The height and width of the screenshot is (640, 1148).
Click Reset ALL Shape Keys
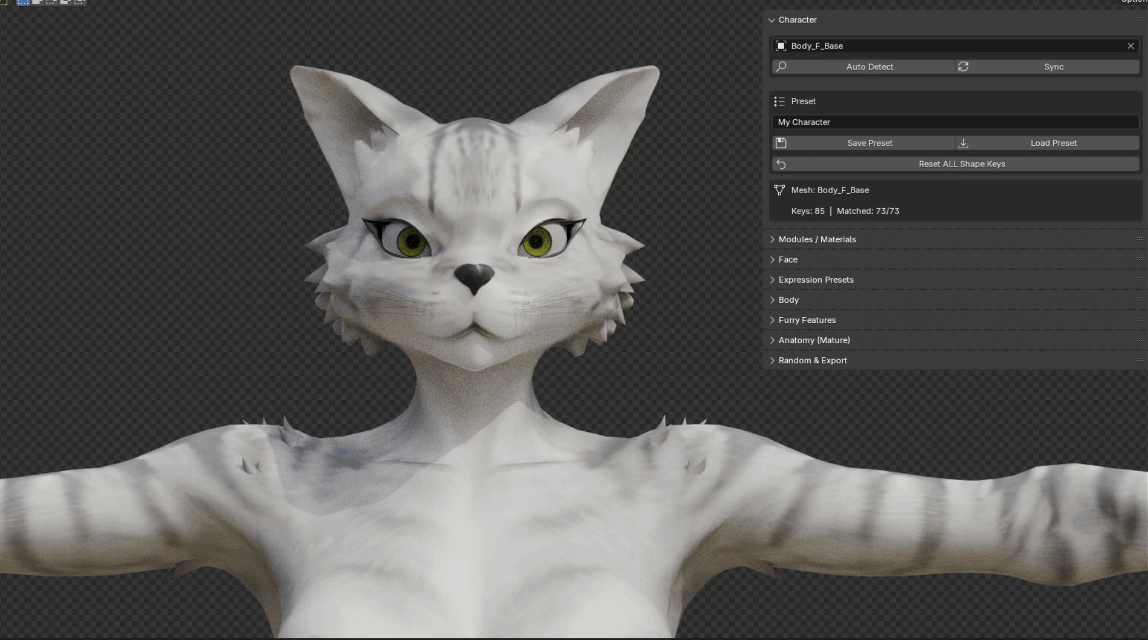[955, 164]
